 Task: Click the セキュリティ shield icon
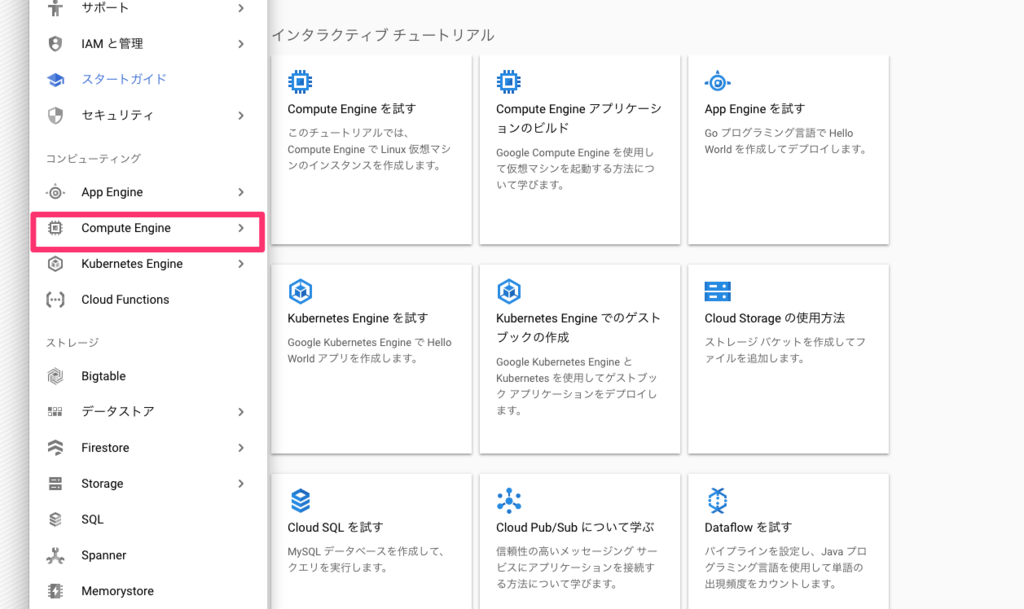pos(56,116)
